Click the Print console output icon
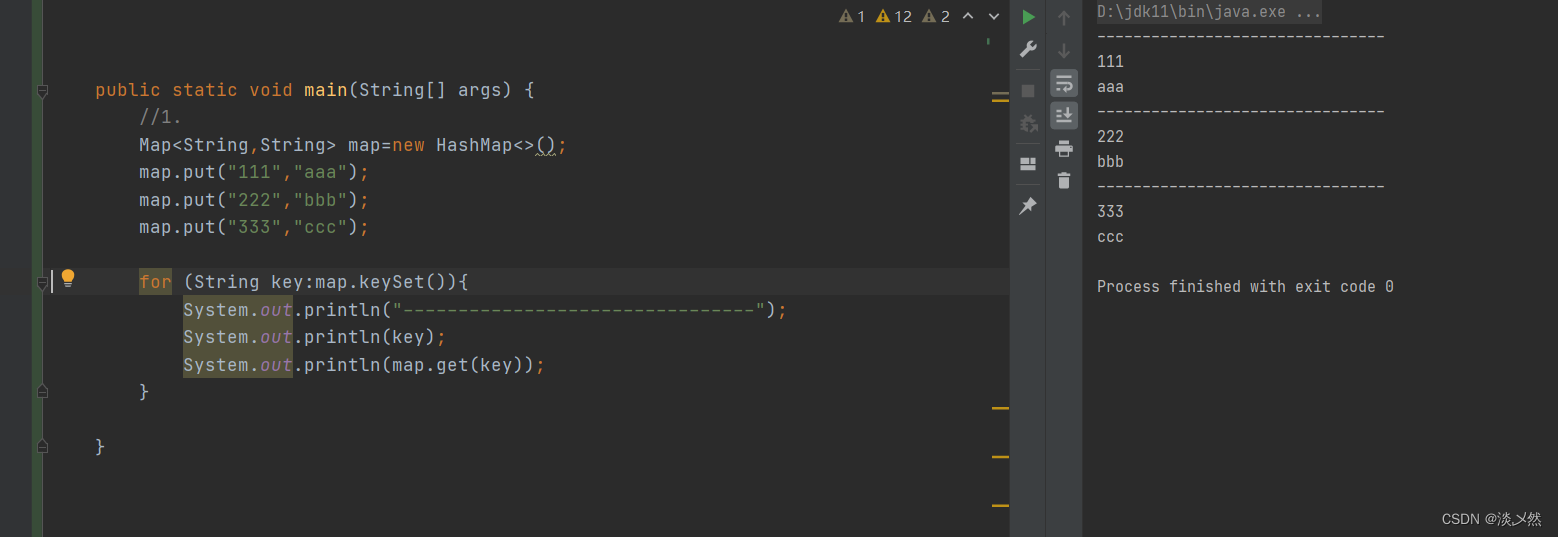Screen dimensions: 1558x537 click(1064, 149)
